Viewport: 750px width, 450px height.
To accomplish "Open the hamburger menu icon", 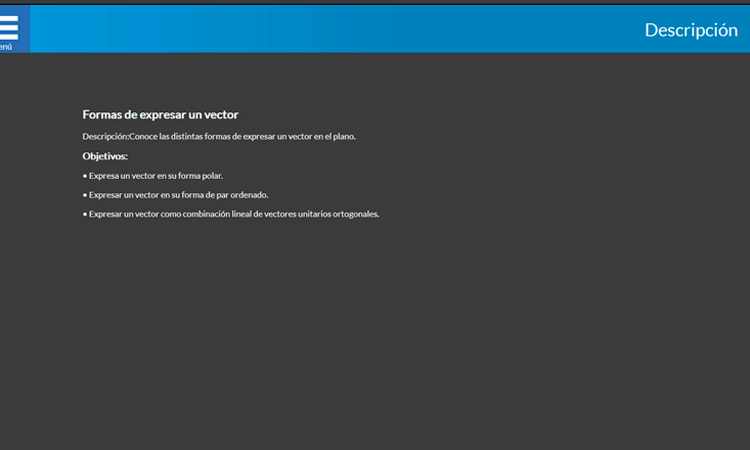I will pos(10,24).
